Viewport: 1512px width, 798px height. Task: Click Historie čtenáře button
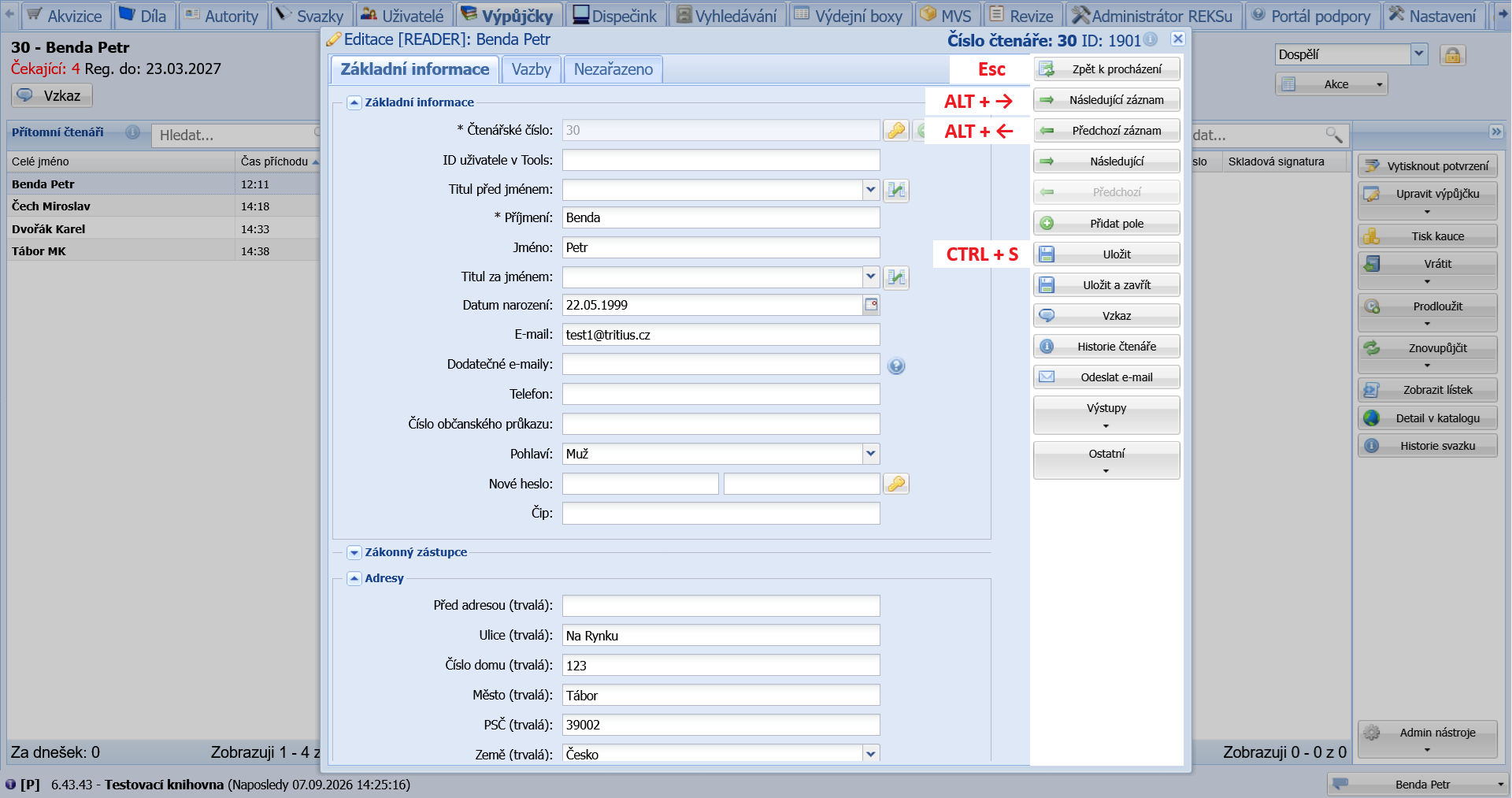coord(1106,347)
